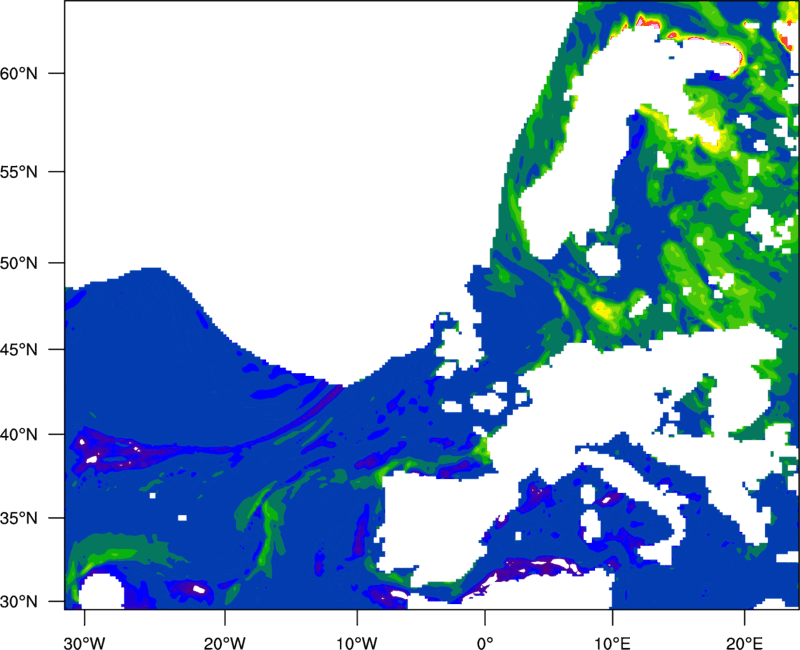Click the 20°E longitude label
Screen dimensions: 800x650
pyautogui.click(x=744, y=643)
